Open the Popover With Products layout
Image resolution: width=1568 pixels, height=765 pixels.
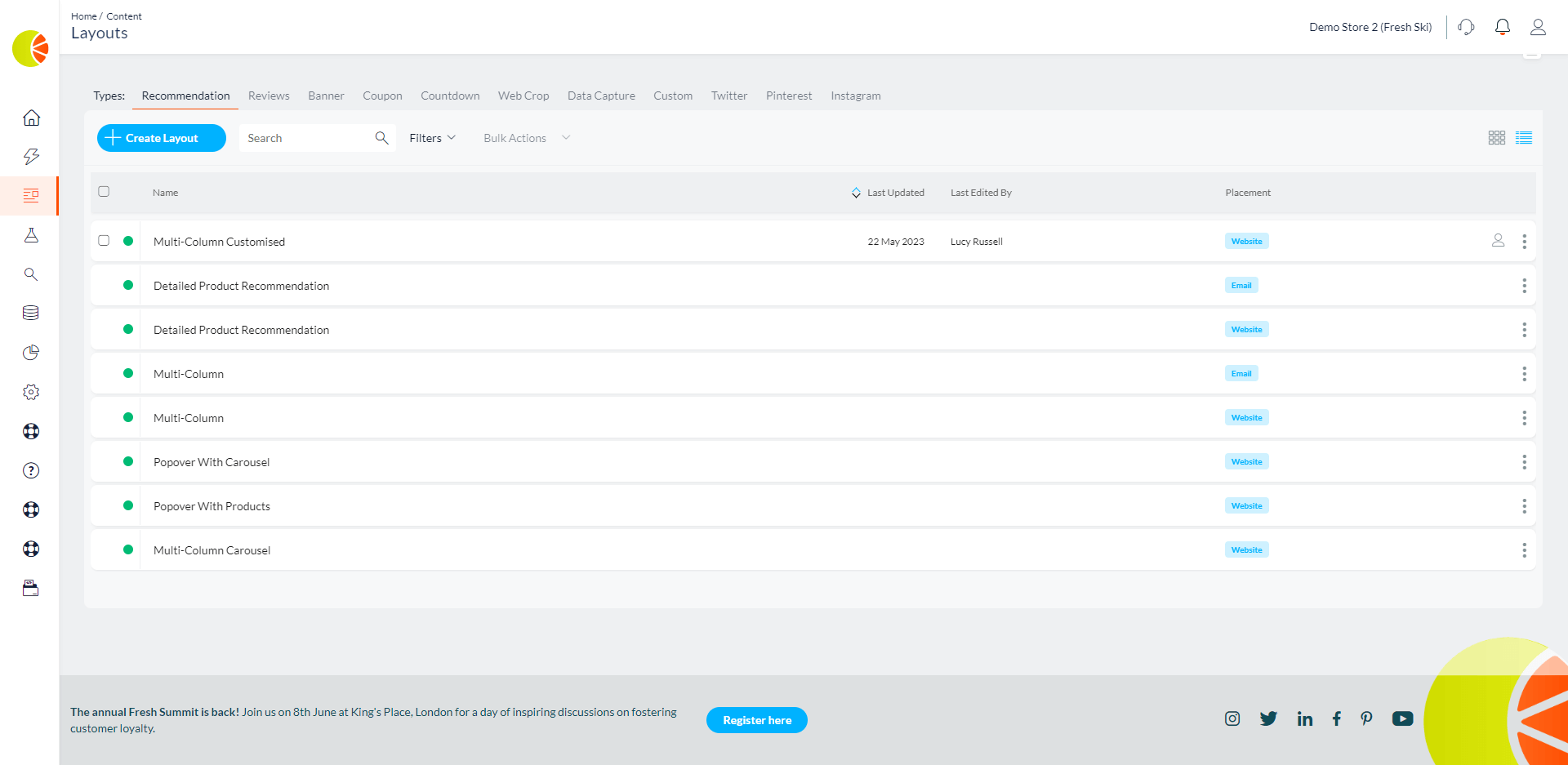[212, 506]
